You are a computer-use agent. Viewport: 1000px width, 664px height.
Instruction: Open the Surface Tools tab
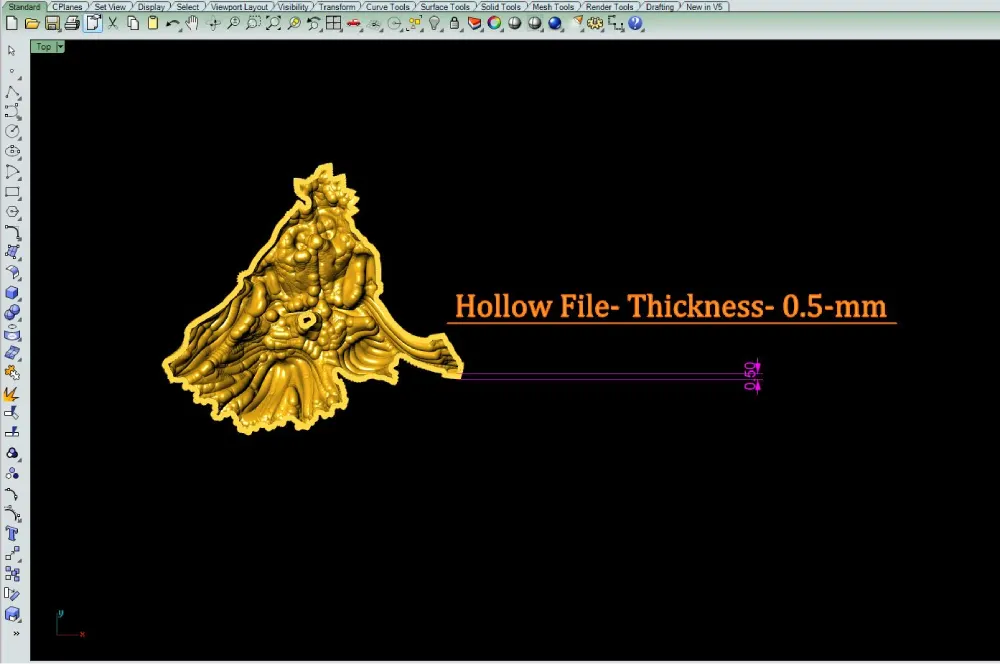[445, 6]
